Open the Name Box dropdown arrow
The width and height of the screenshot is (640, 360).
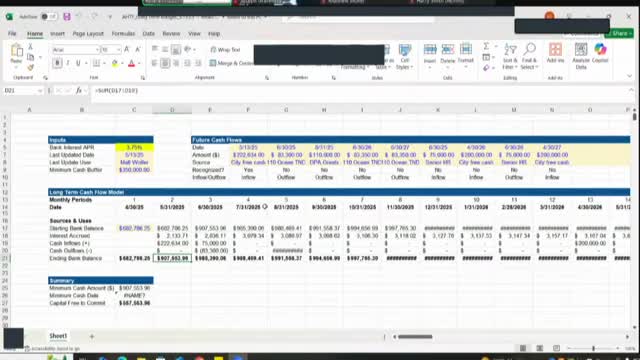[40, 91]
